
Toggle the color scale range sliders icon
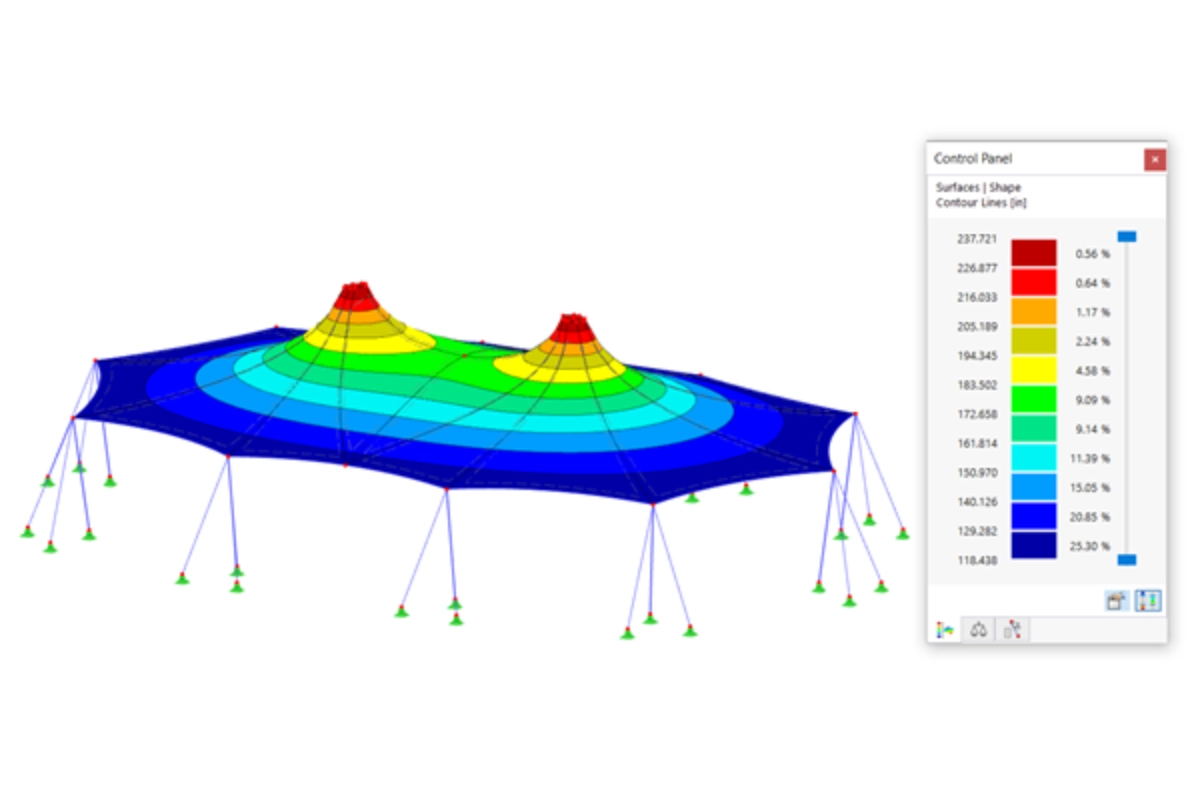click(x=1148, y=601)
